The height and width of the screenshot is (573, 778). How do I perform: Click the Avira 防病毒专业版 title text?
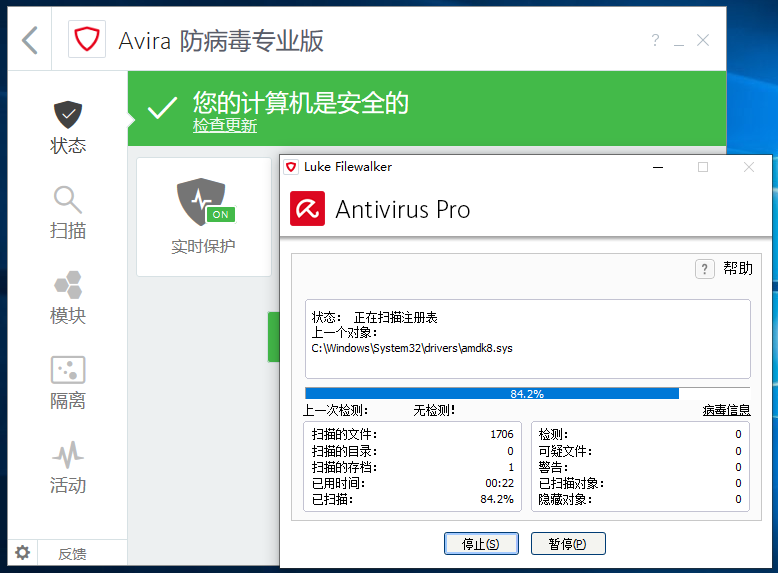(x=221, y=41)
